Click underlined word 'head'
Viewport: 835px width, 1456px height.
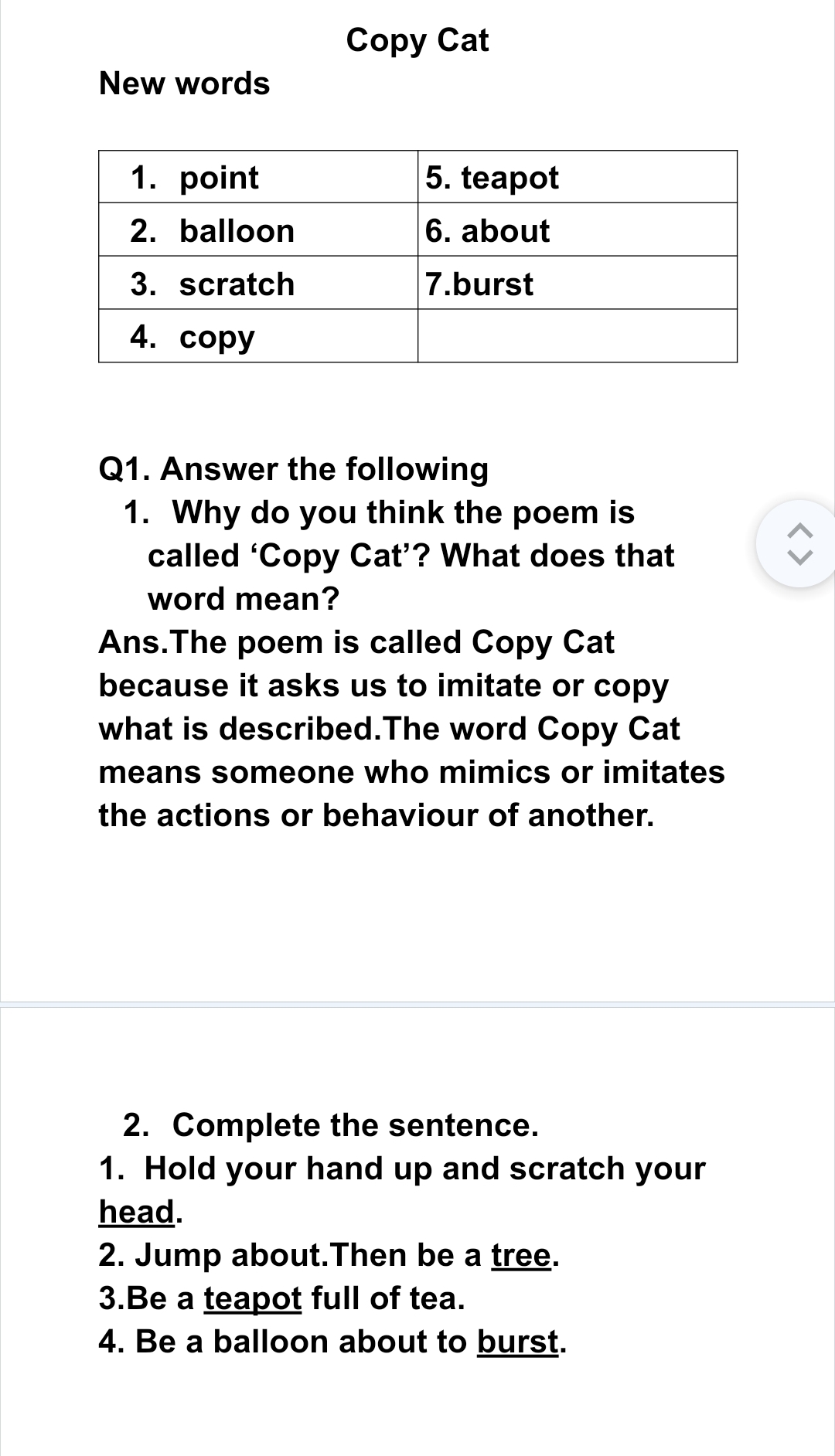pyautogui.click(x=138, y=1212)
